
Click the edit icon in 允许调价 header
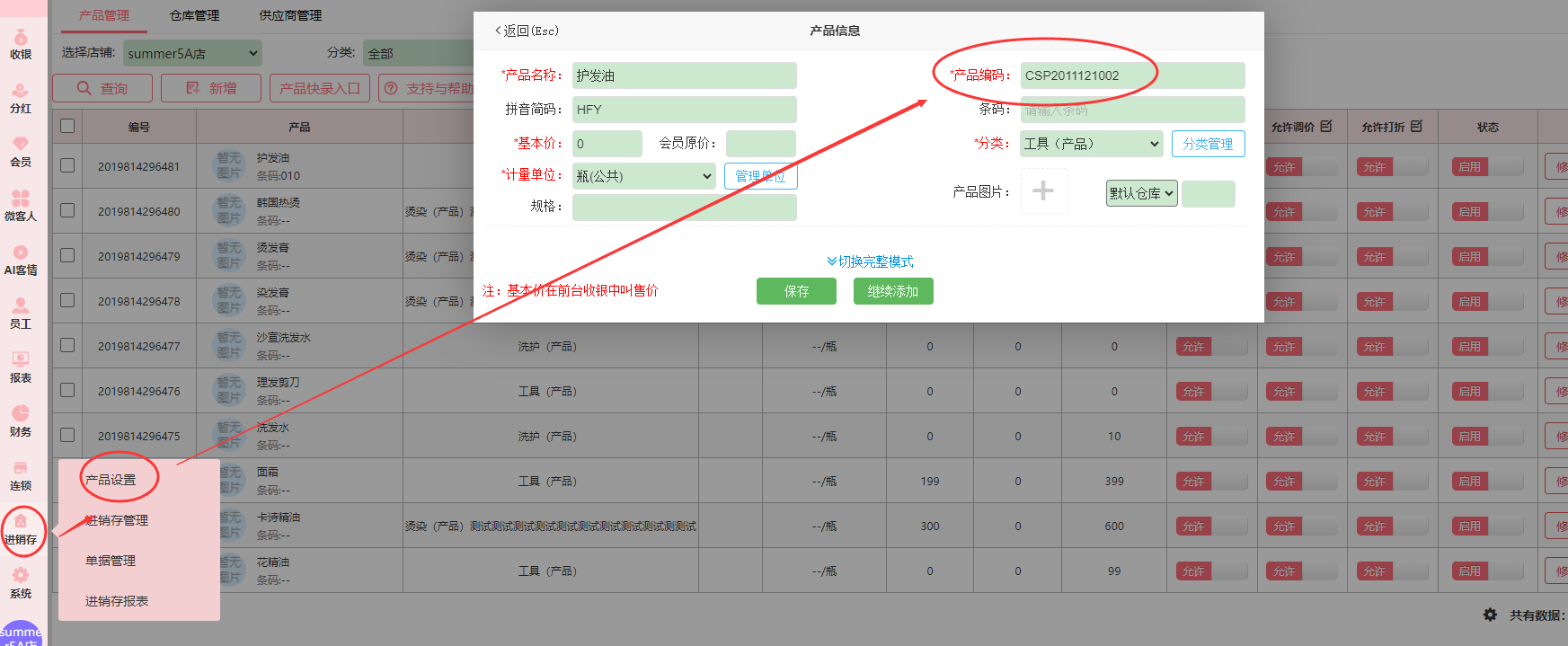1327,127
